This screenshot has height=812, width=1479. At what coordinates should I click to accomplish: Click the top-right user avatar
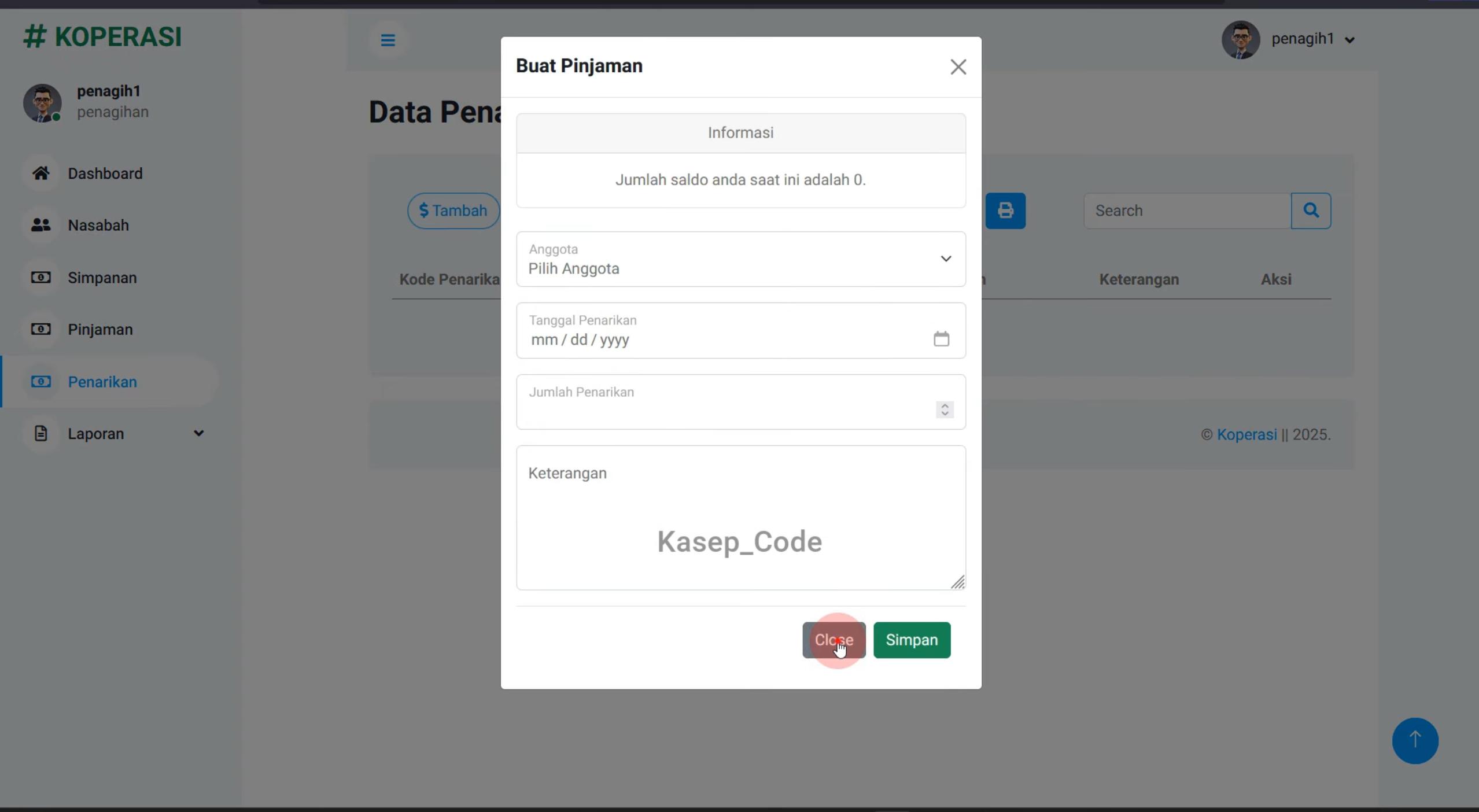(x=1240, y=40)
